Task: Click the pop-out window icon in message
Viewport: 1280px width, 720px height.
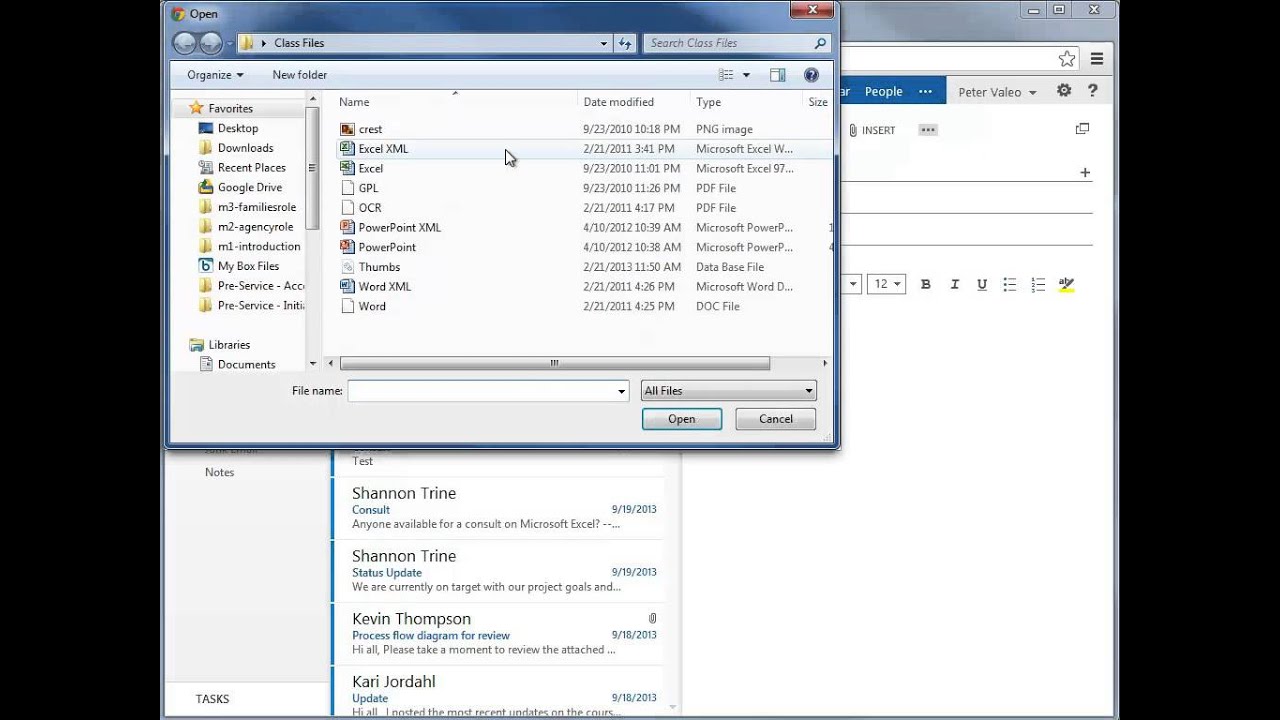Action: [x=1081, y=129]
